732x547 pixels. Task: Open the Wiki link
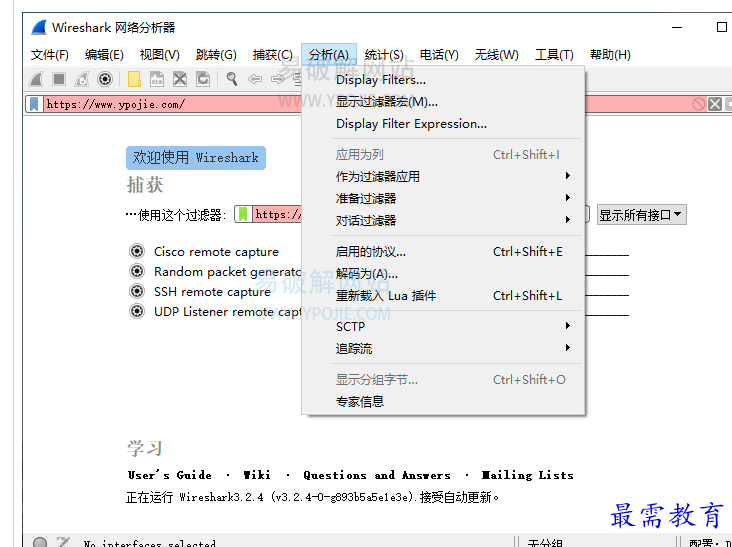tap(257, 475)
